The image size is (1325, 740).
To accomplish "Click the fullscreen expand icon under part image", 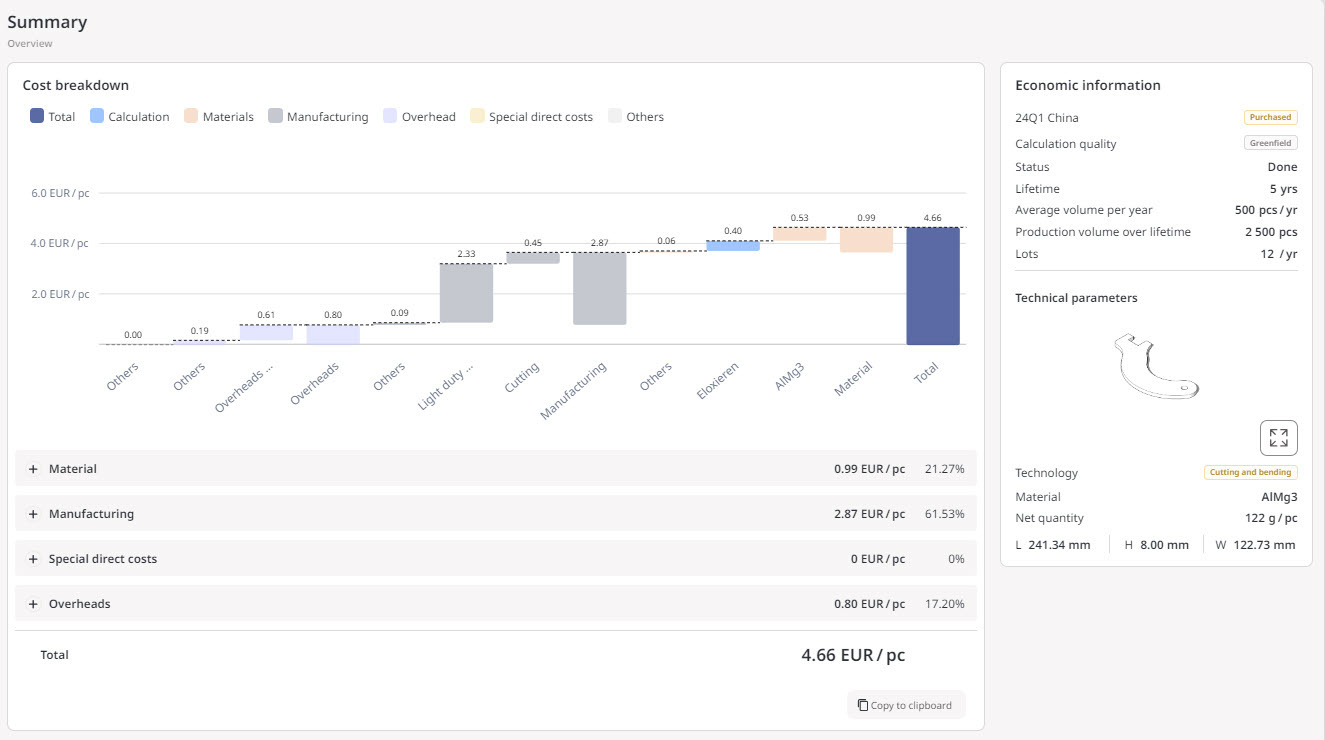I will (1278, 438).
